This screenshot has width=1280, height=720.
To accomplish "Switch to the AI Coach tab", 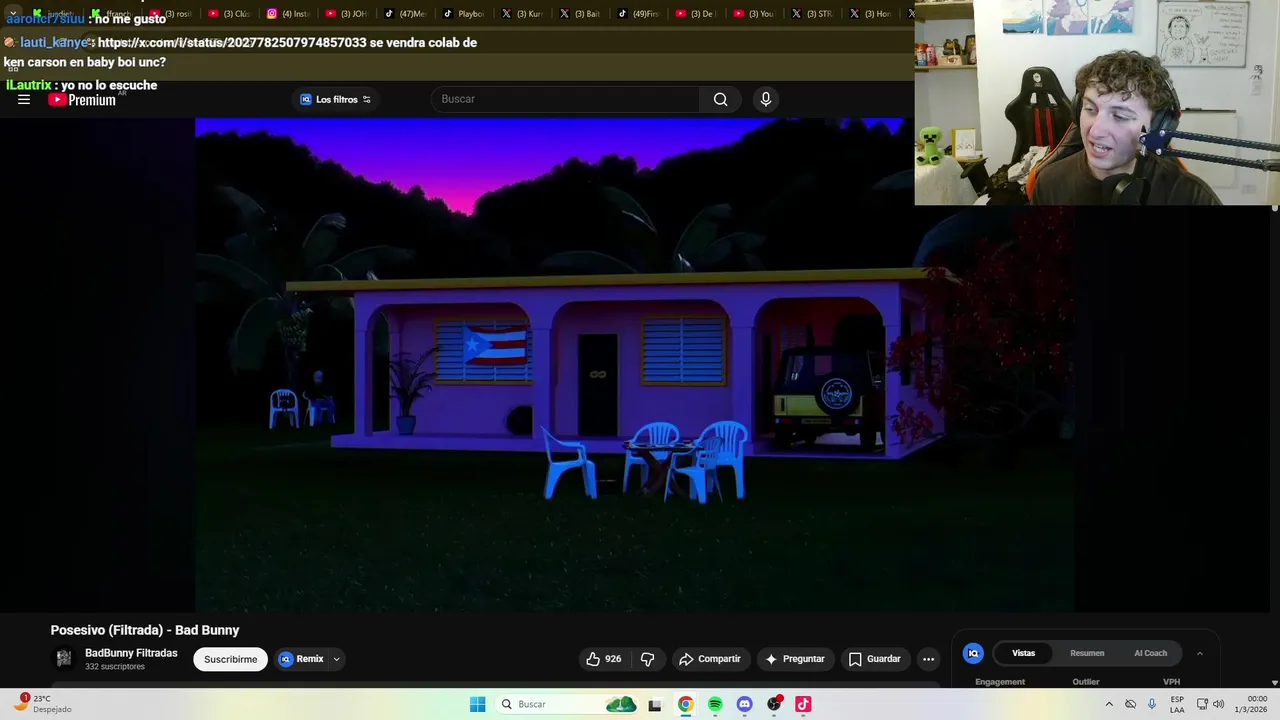I will 1150,653.
